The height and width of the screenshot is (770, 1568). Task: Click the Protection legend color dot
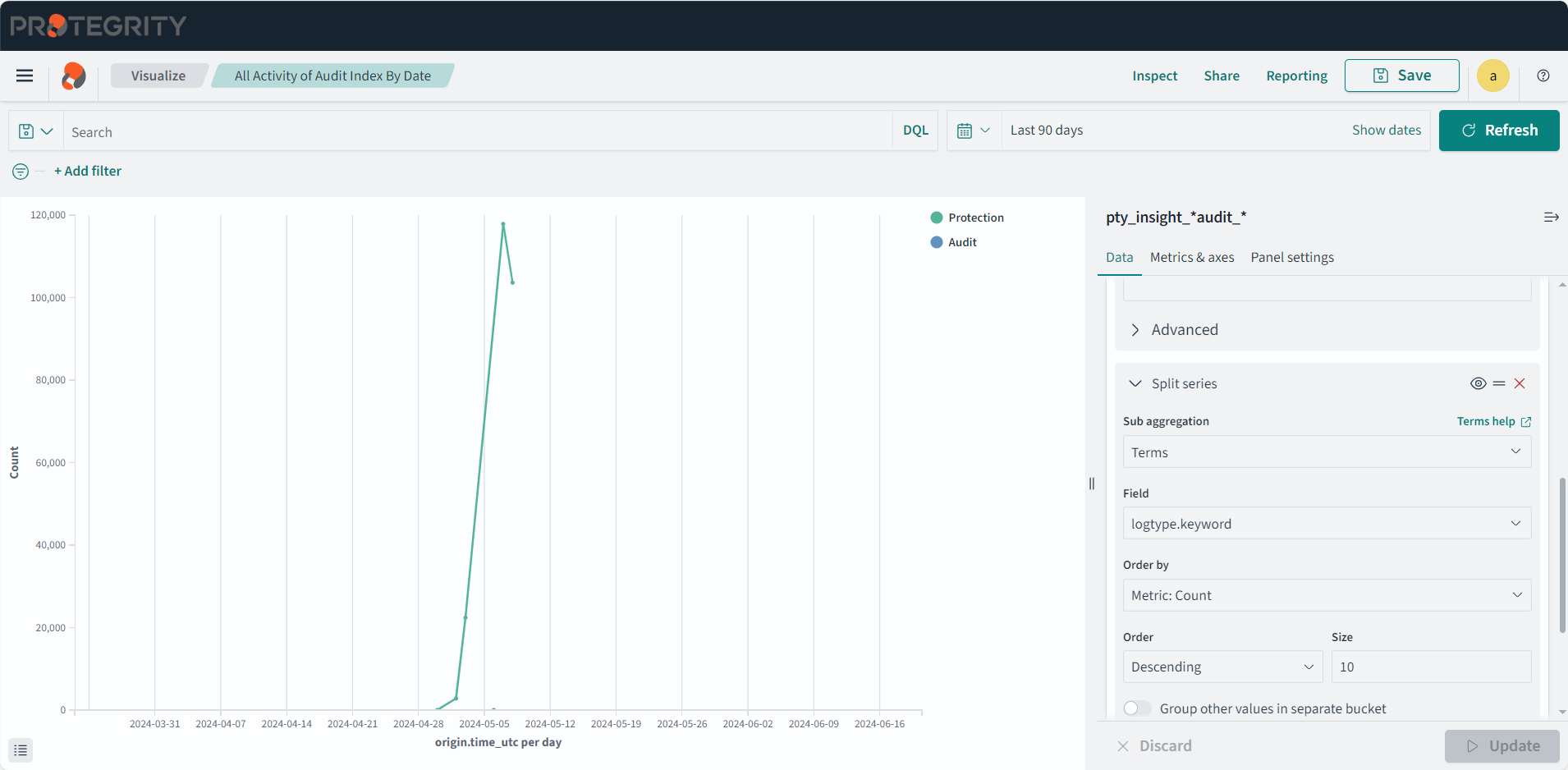click(x=937, y=218)
